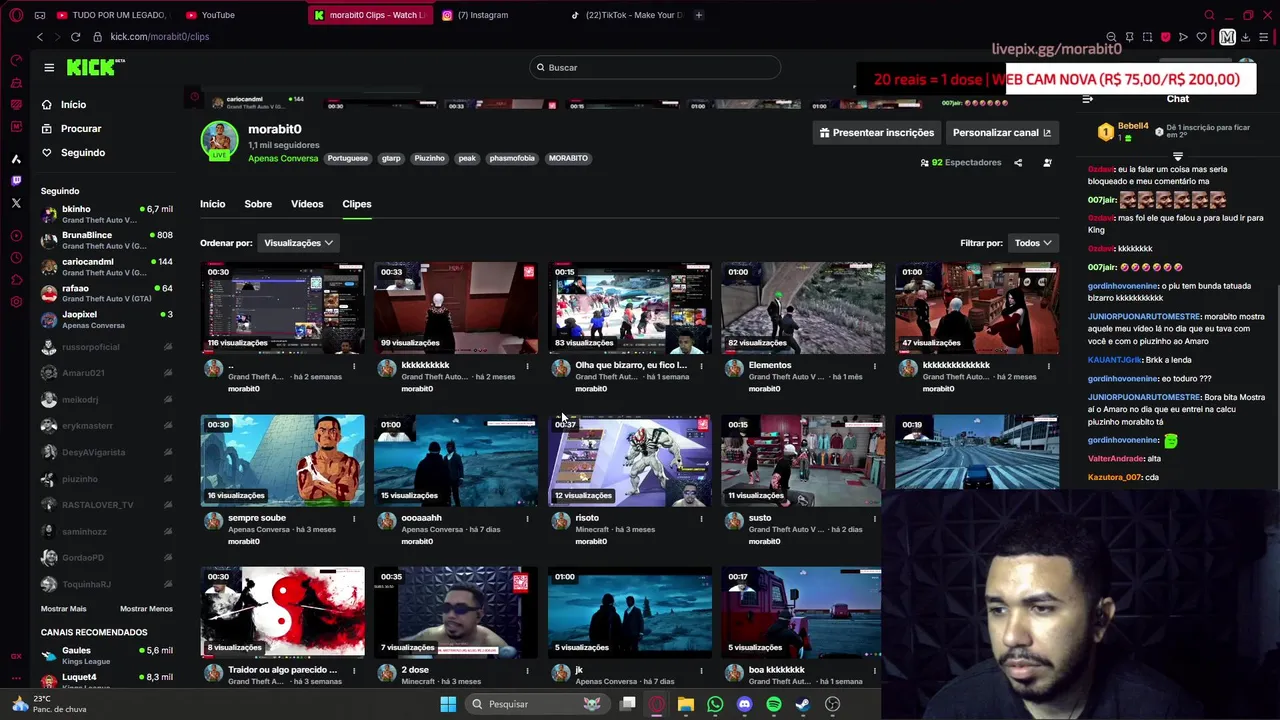Screen dimensions: 1280x720
Task: Select the Clipes channel tab
Action: point(357,204)
